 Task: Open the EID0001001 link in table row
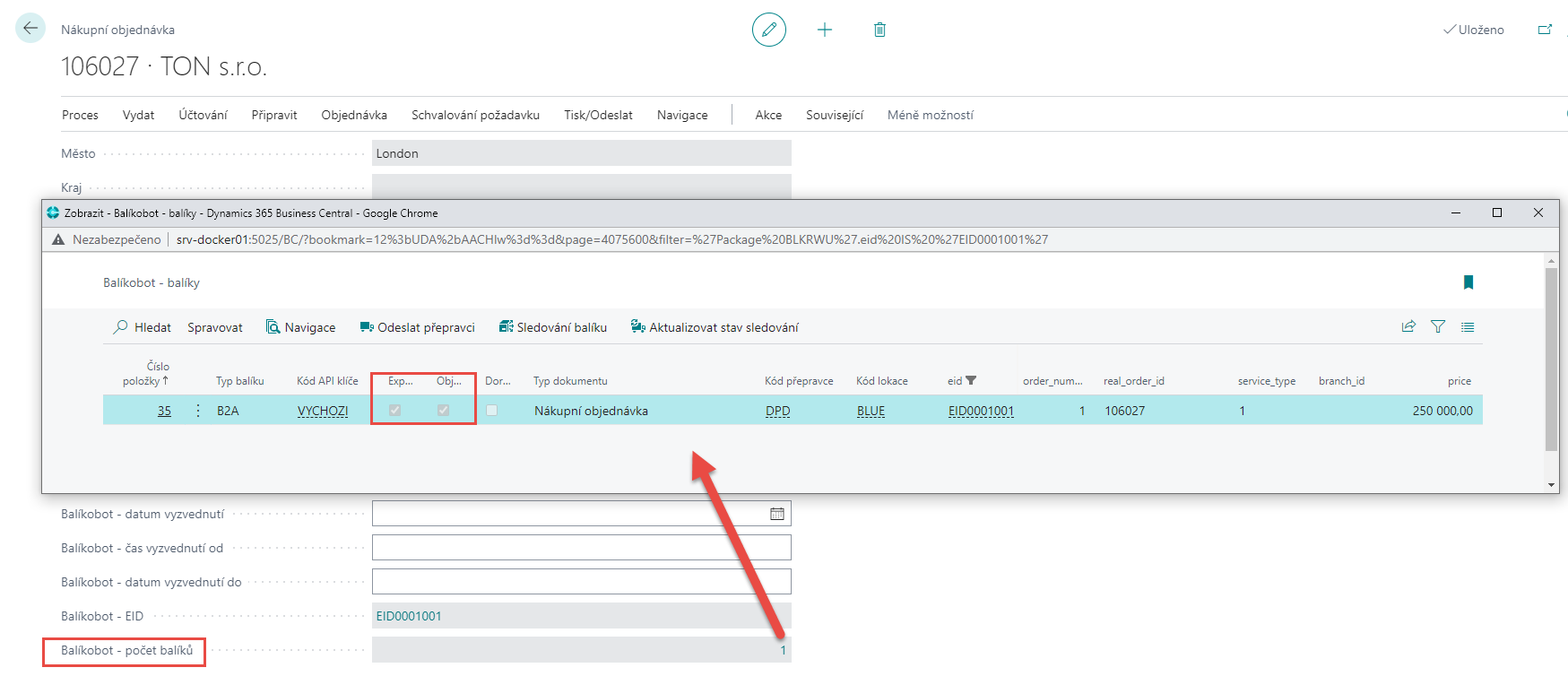981,411
